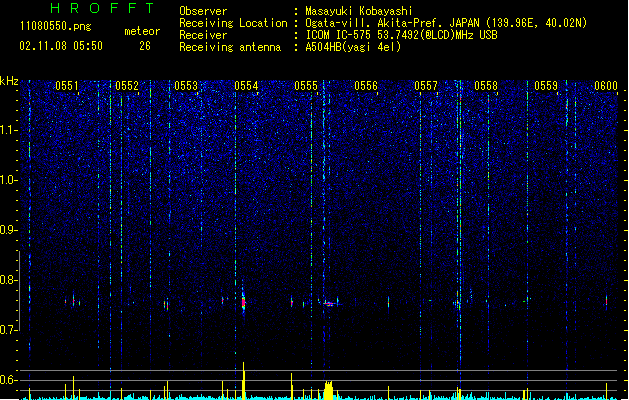This screenshot has height=400, width=629.
Task: Click the long horizontal echo after 0555
Action: tap(329, 304)
